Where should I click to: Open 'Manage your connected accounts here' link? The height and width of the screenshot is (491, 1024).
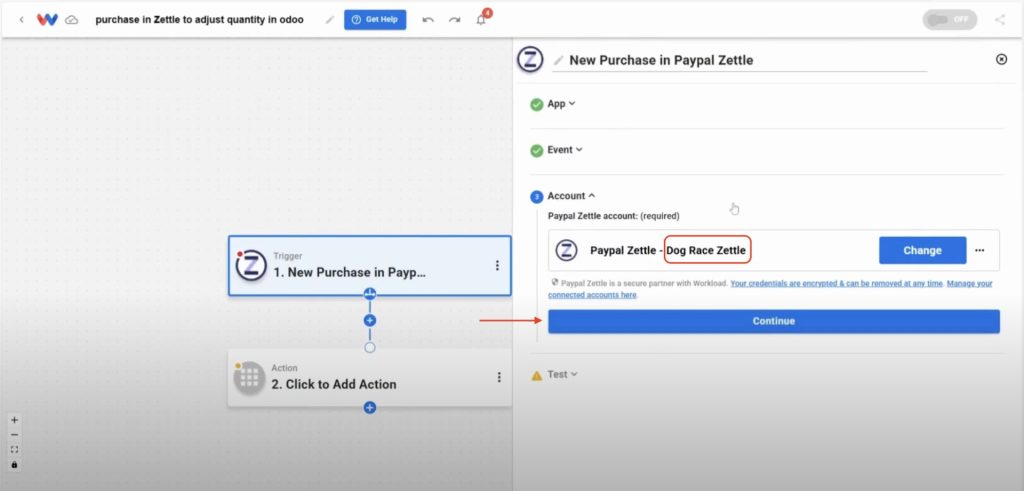point(771,289)
